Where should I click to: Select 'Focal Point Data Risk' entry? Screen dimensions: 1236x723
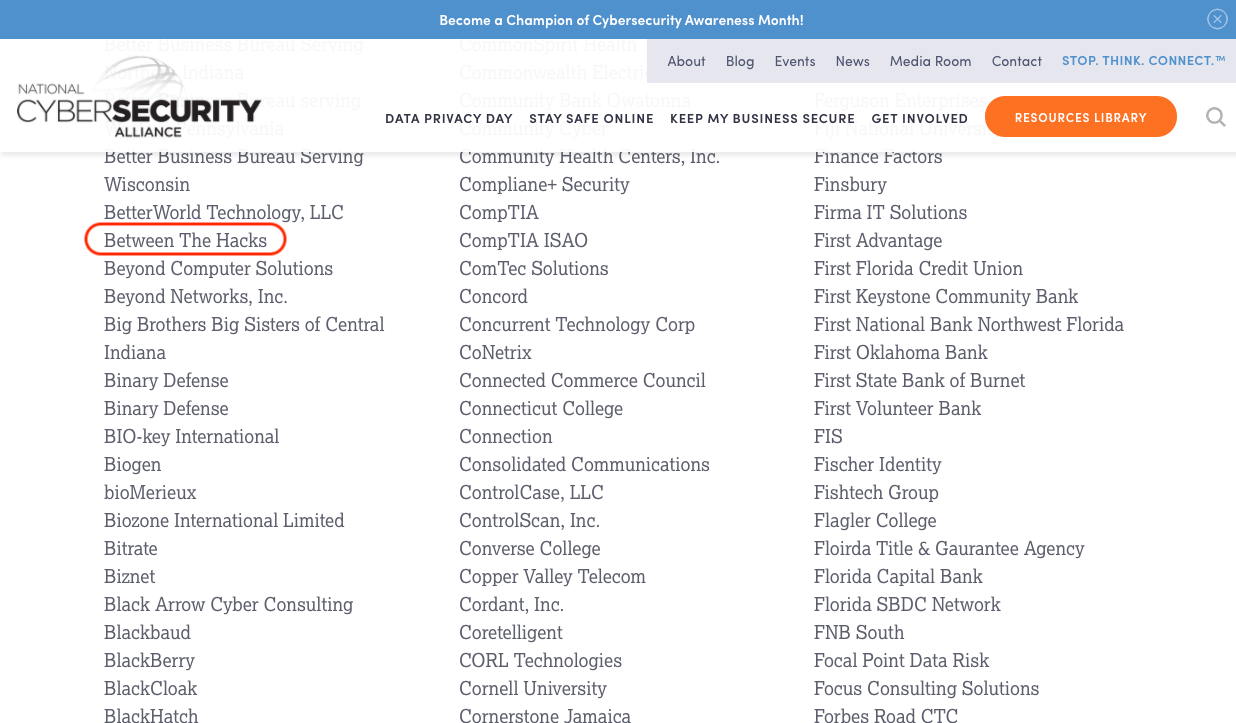901,660
